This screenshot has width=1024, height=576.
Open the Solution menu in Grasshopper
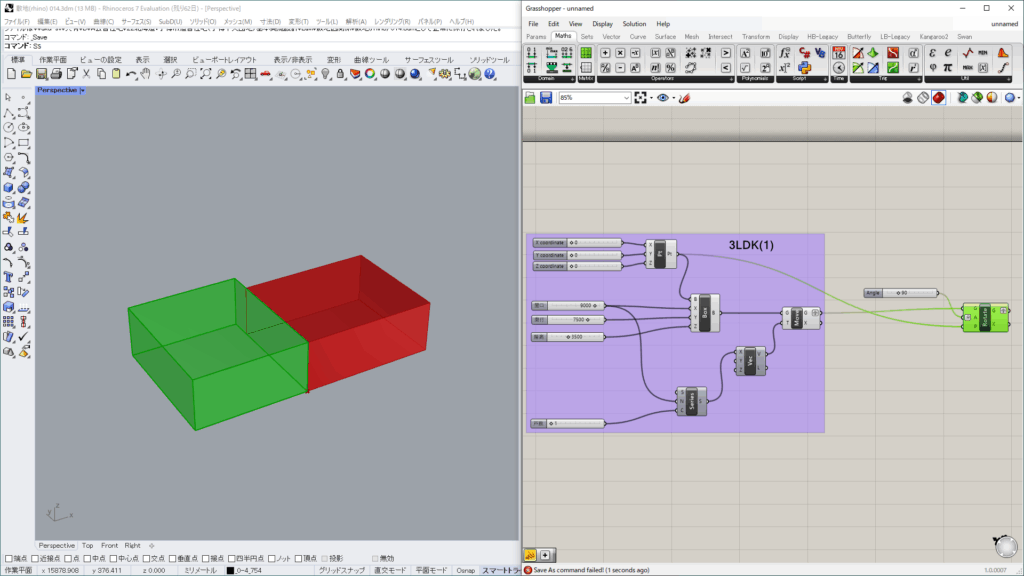(634, 23)
